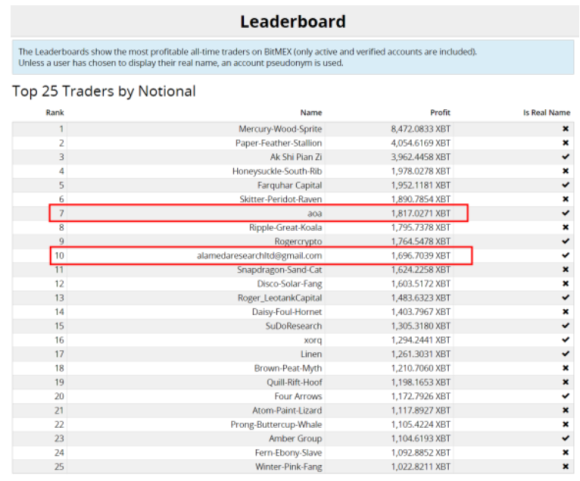Viewport: 580px width, 481px height.
Task: Click the X icon for Paper-Feather-Stallion
Action: coord(566,143)
